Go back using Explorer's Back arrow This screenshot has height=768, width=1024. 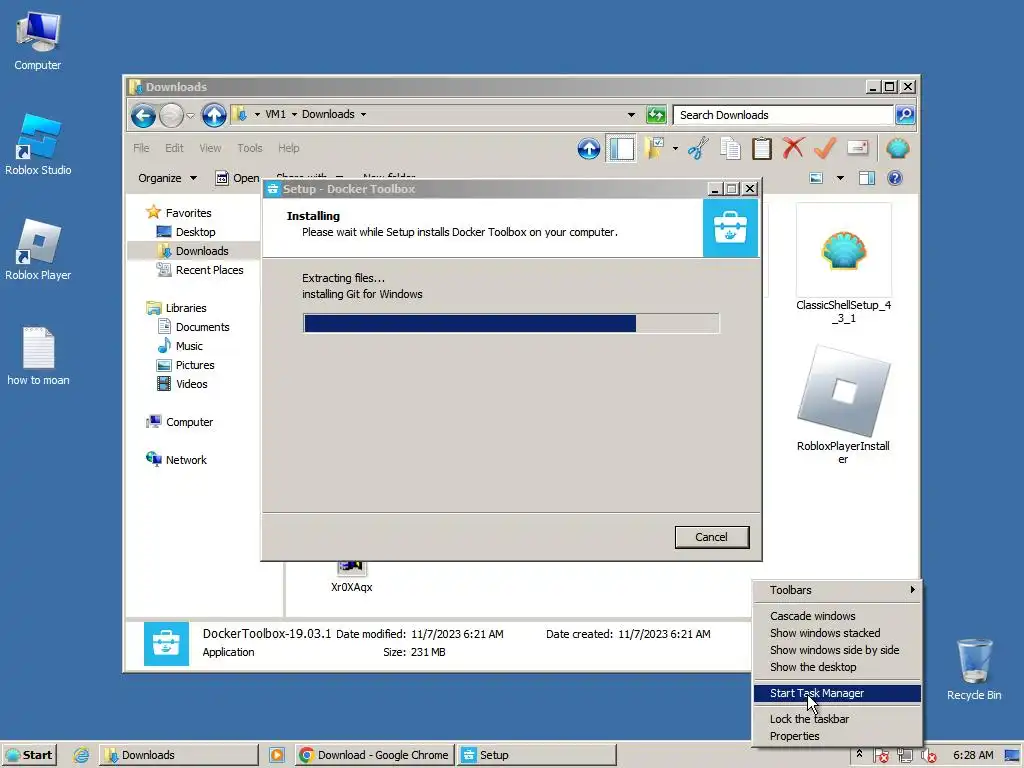[143, 116]
